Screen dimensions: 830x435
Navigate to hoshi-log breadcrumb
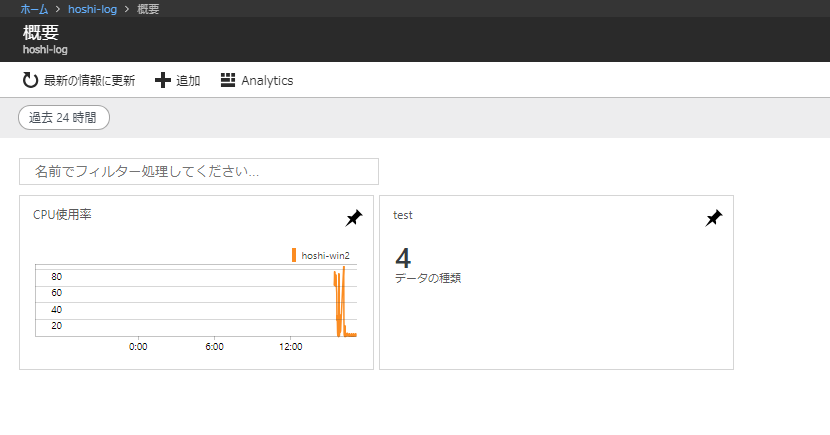click(92, 9)
